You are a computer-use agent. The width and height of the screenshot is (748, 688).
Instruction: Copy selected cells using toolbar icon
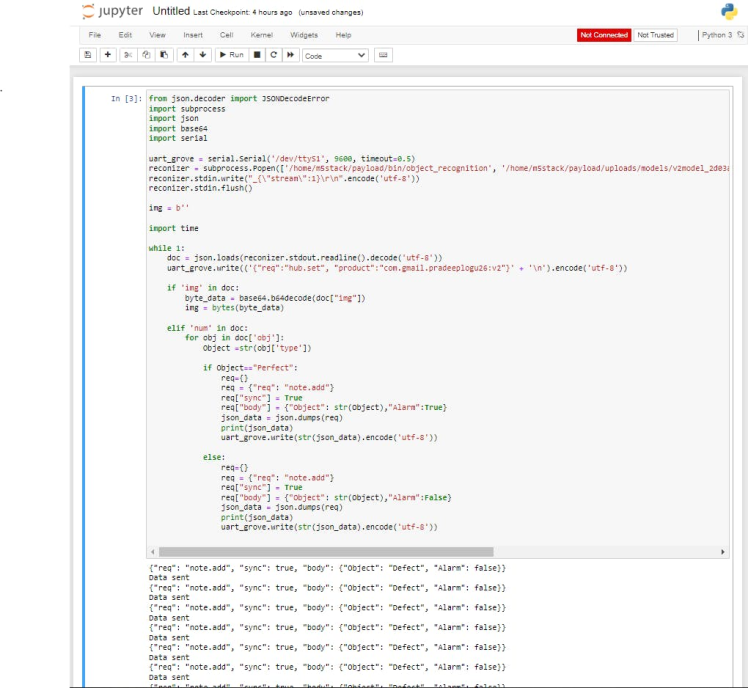pos(146,55)
